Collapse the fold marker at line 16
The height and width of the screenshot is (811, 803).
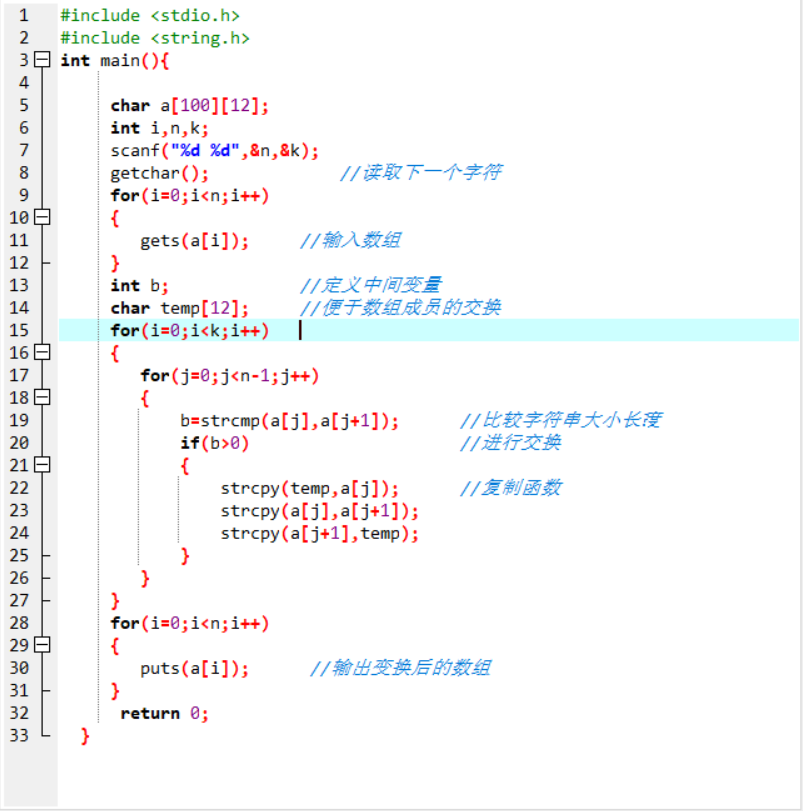tap(42, 352)
